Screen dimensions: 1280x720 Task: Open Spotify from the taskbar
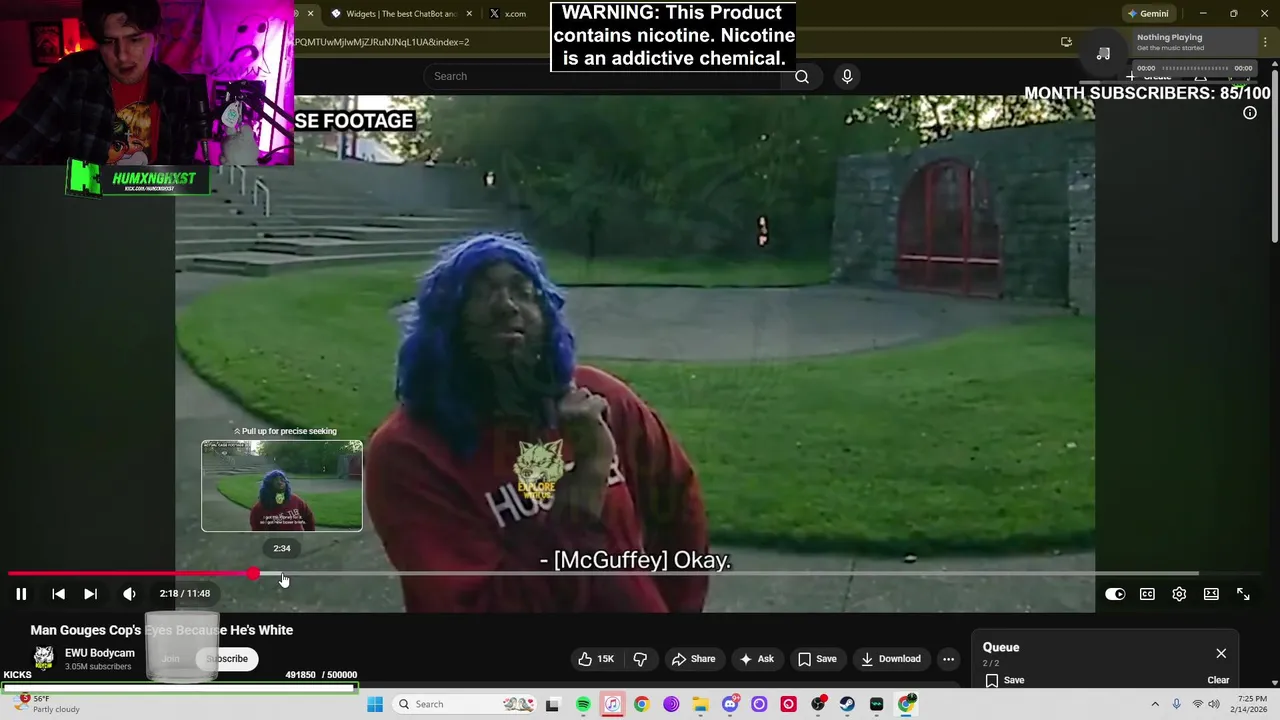583,704
